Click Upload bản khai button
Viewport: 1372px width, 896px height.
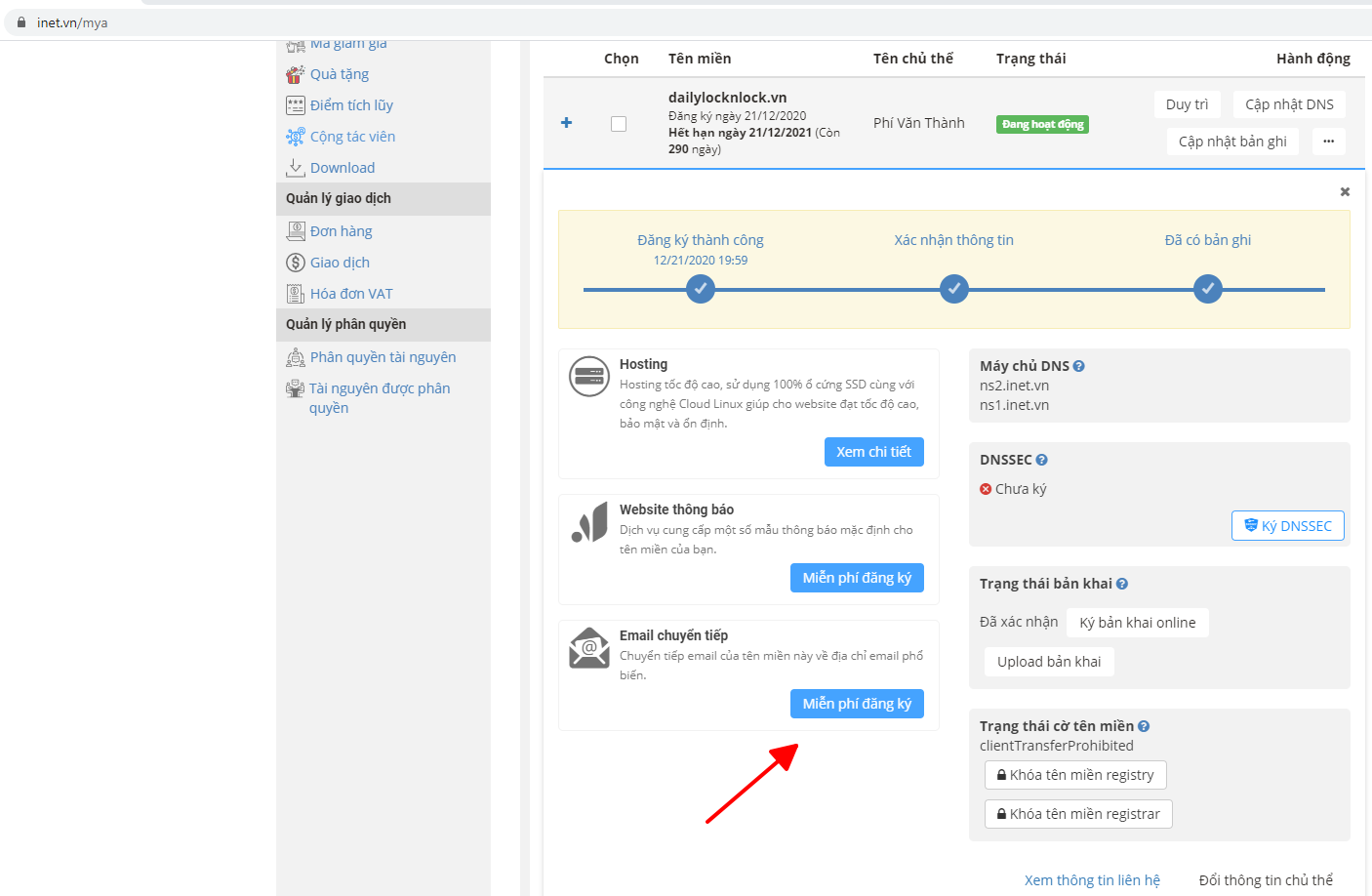[x=1049, y=662]
